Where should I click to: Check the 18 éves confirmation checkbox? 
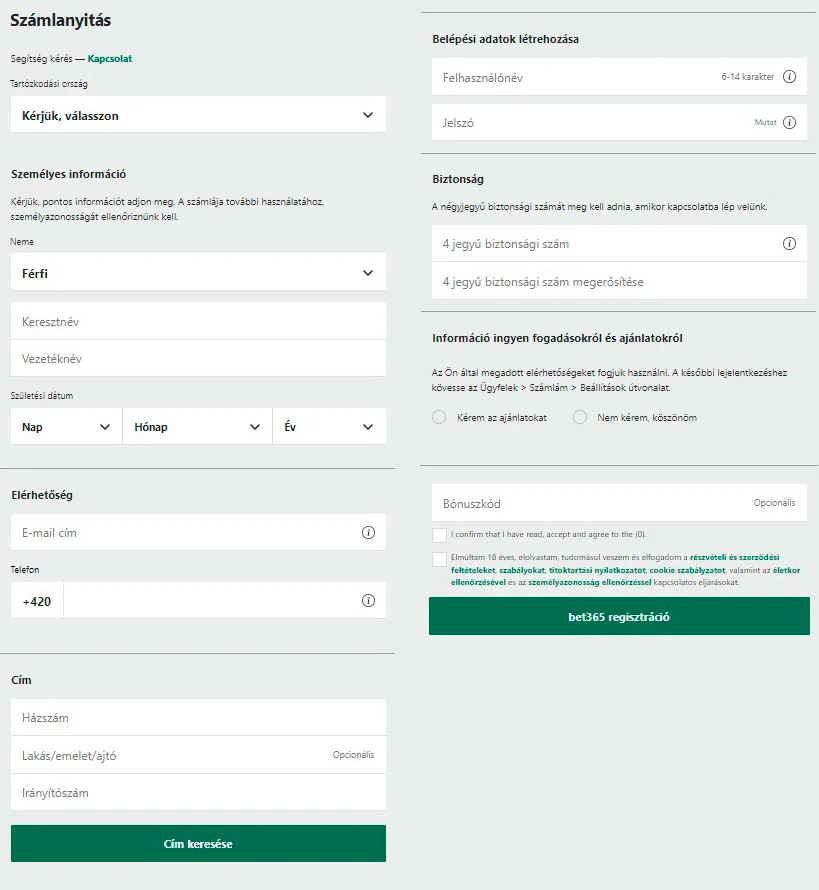pos(438,559)
